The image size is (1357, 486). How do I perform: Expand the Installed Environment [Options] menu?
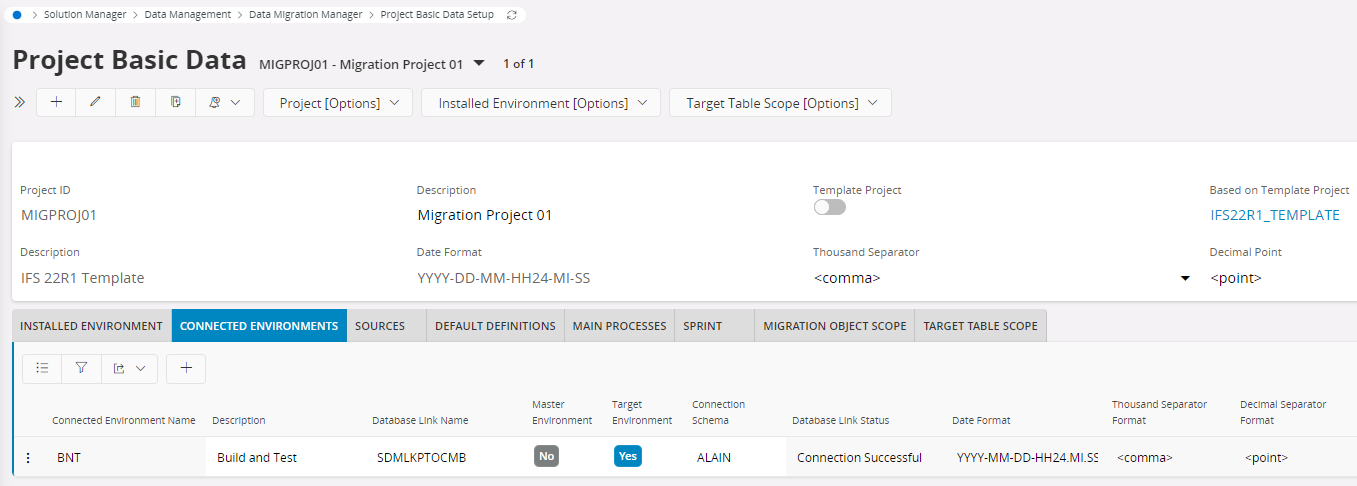pos(540,103)
